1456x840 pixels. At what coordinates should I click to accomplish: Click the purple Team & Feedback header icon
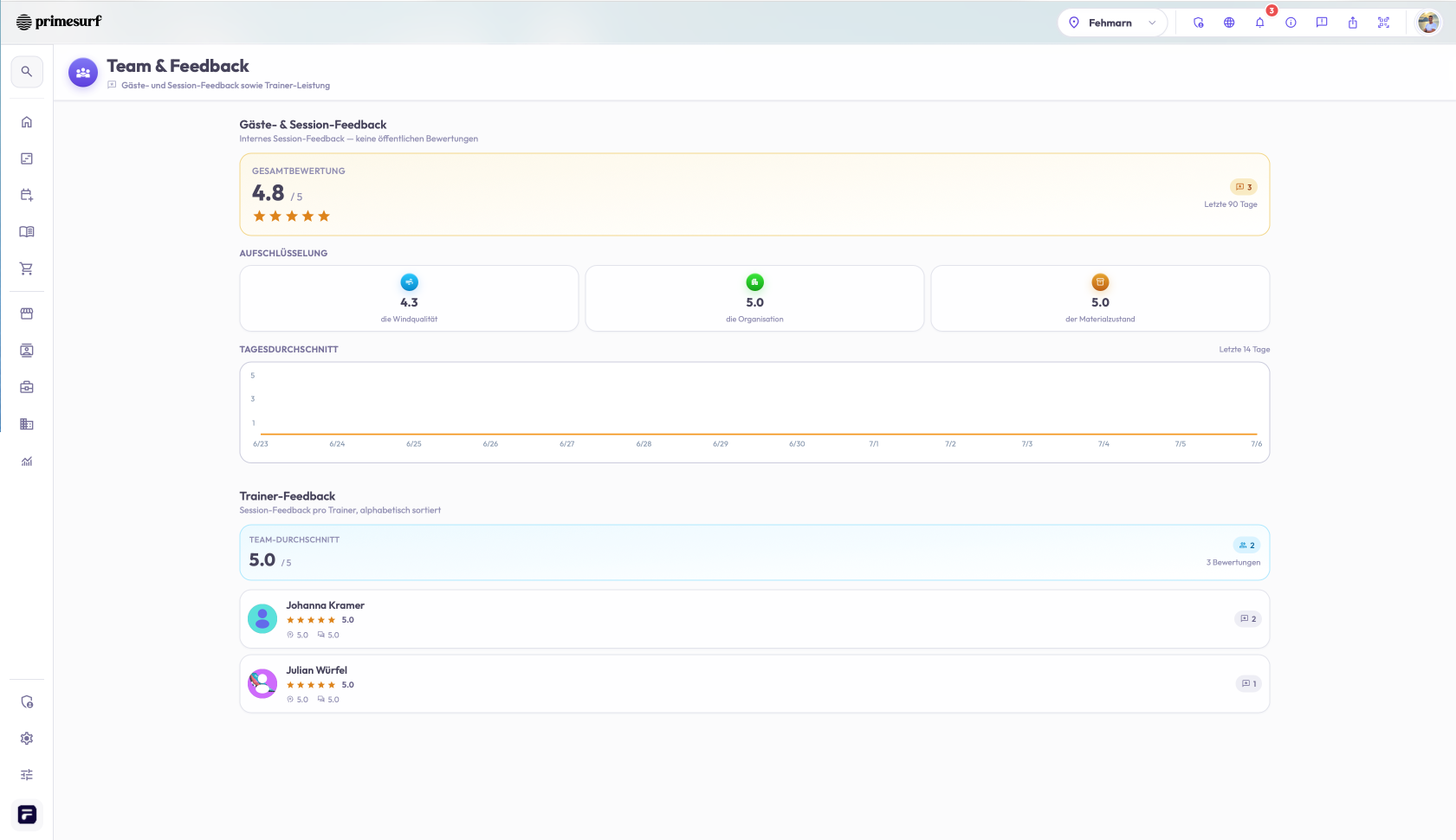[83, 74]
